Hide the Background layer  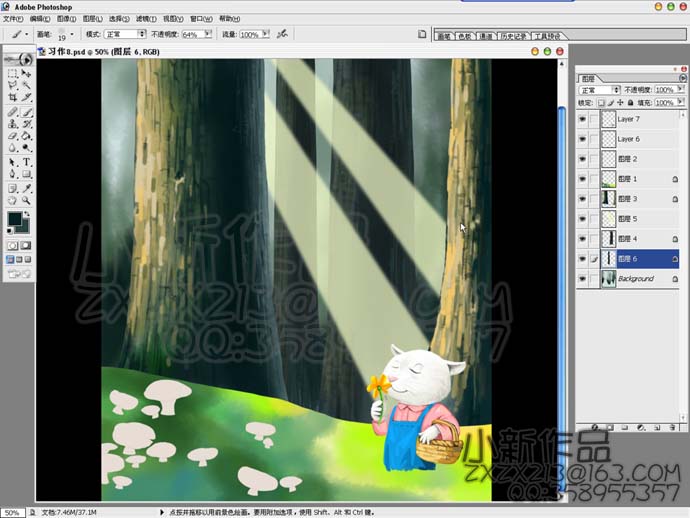click(x=582, y=279)
